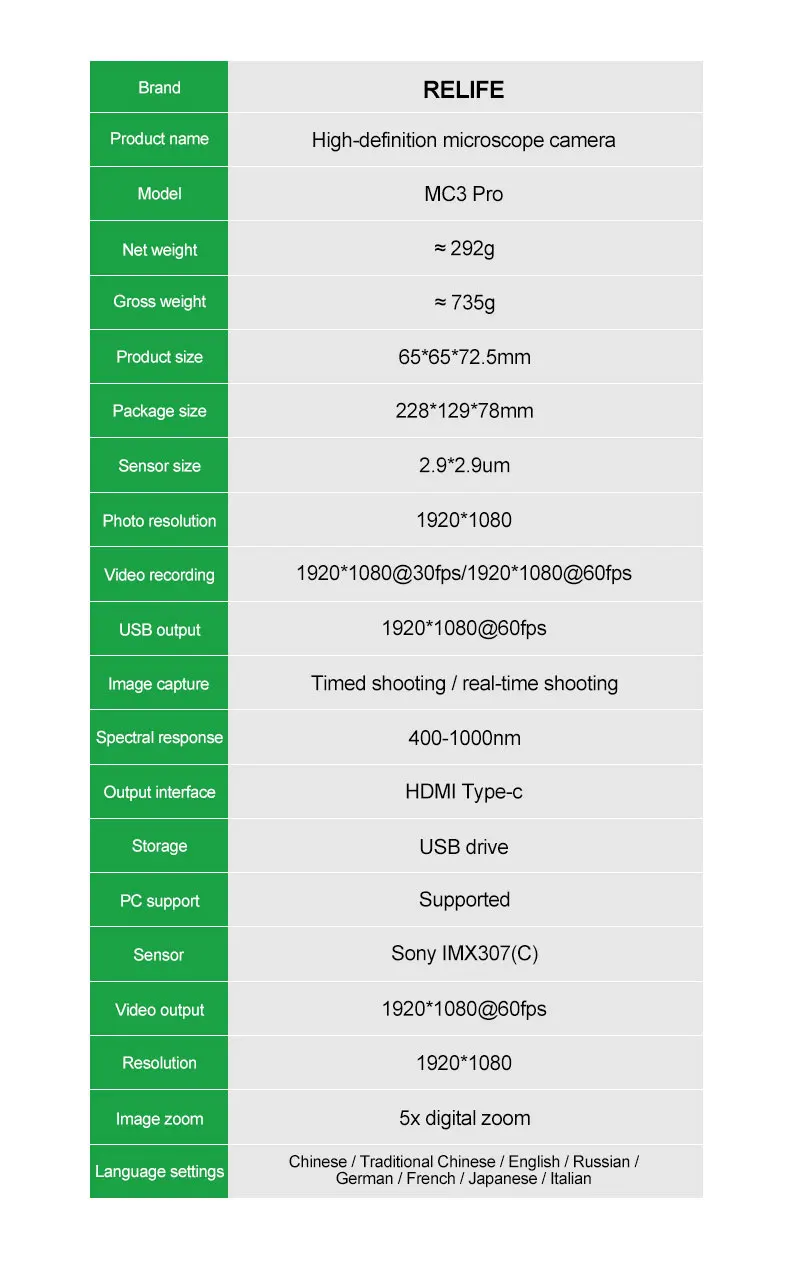
Task: Click the 400-1000nm spectral response value
Action: (464, 738)
